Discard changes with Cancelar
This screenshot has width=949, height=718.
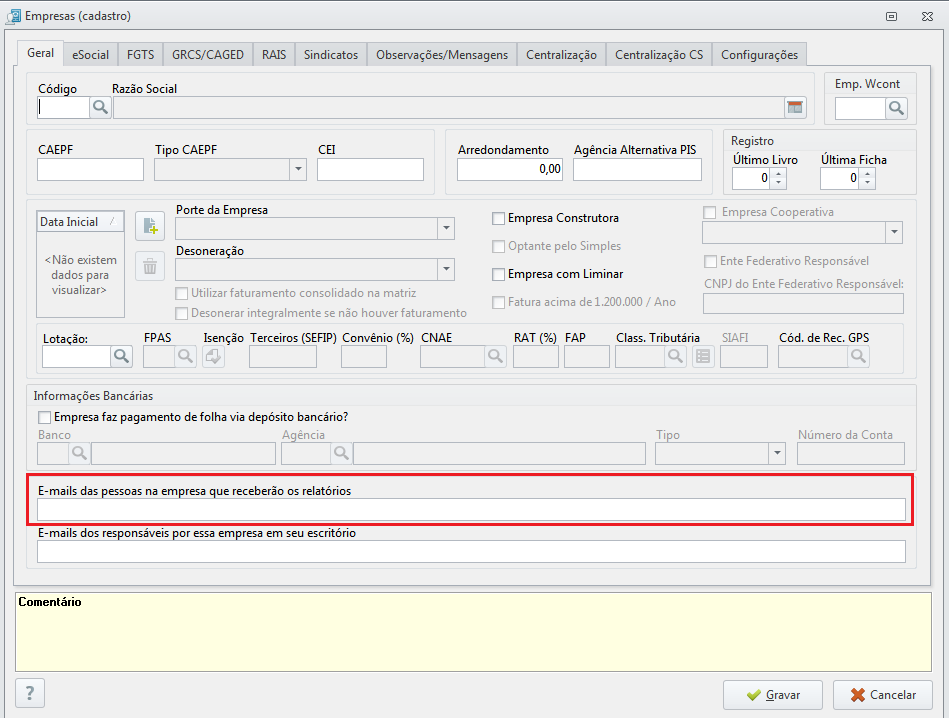(883, 695)
